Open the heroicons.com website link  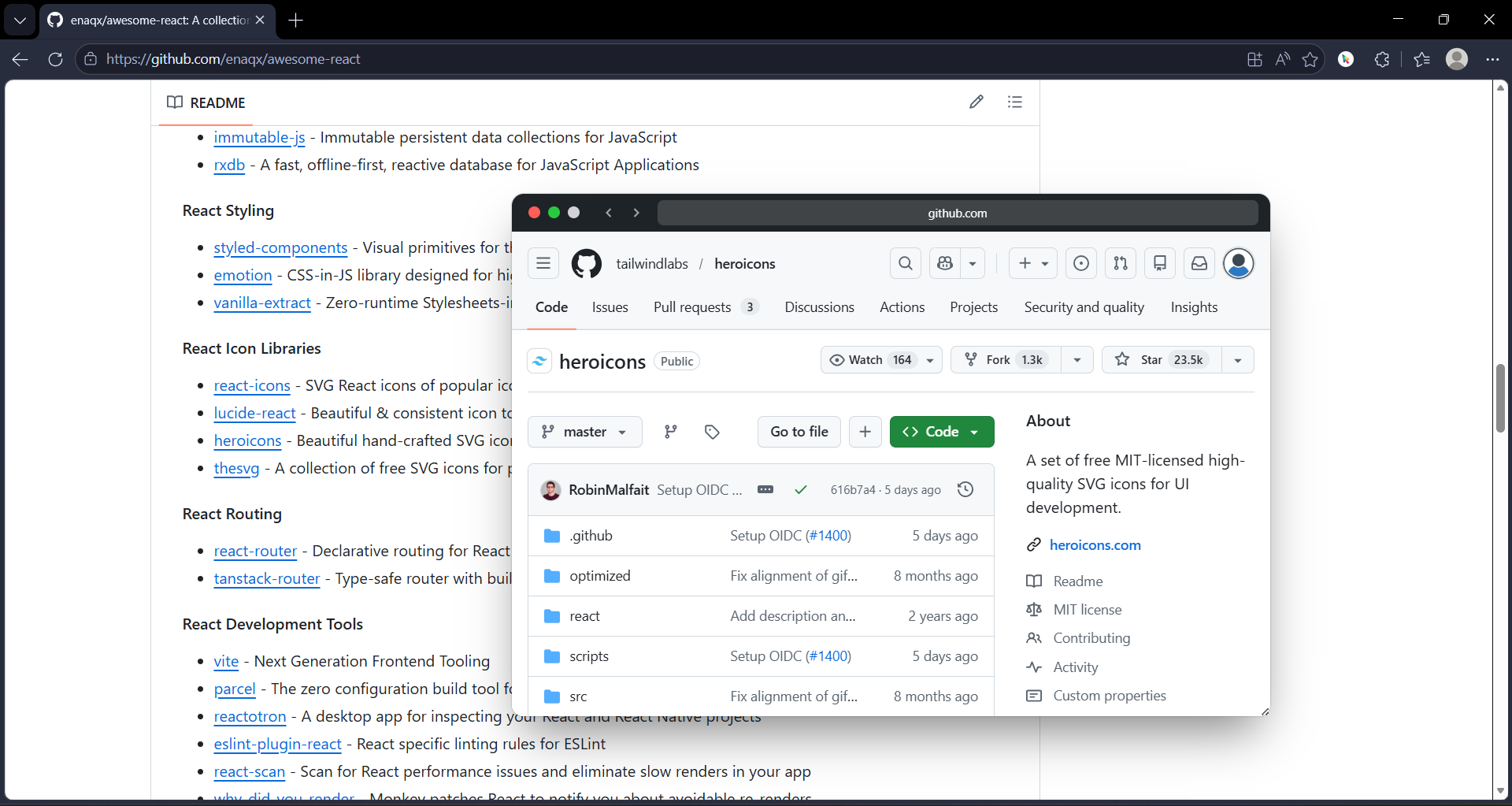1095,545
